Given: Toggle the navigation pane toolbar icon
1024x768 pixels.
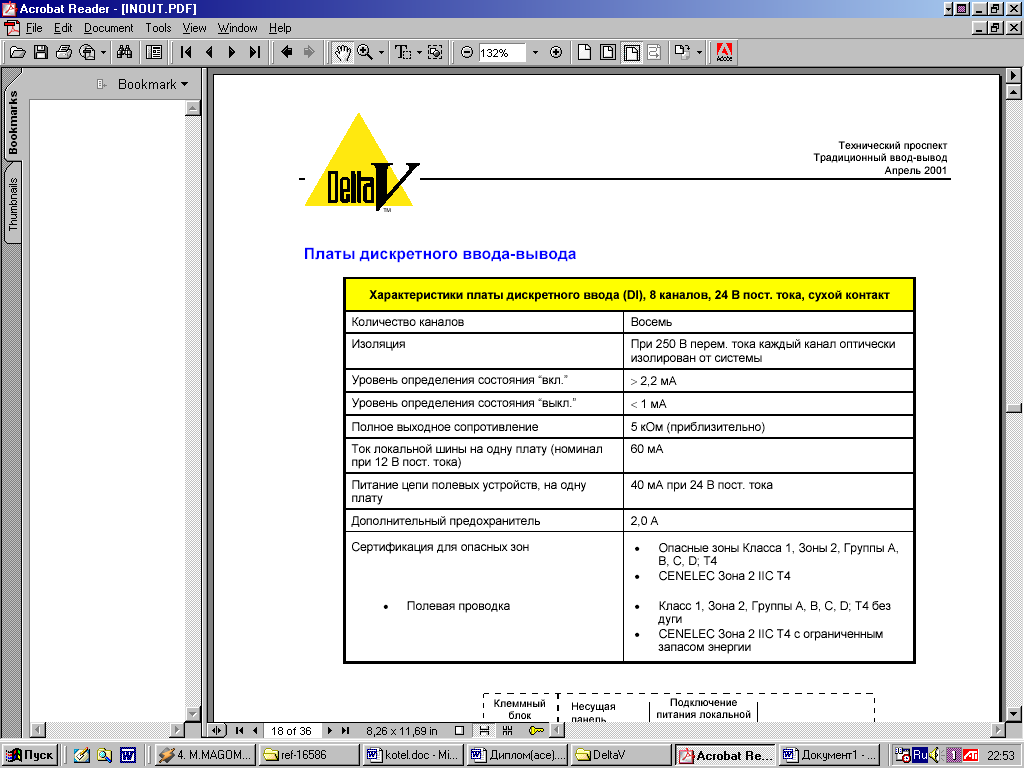Looking at the screenshot, I should click(154, 52).
